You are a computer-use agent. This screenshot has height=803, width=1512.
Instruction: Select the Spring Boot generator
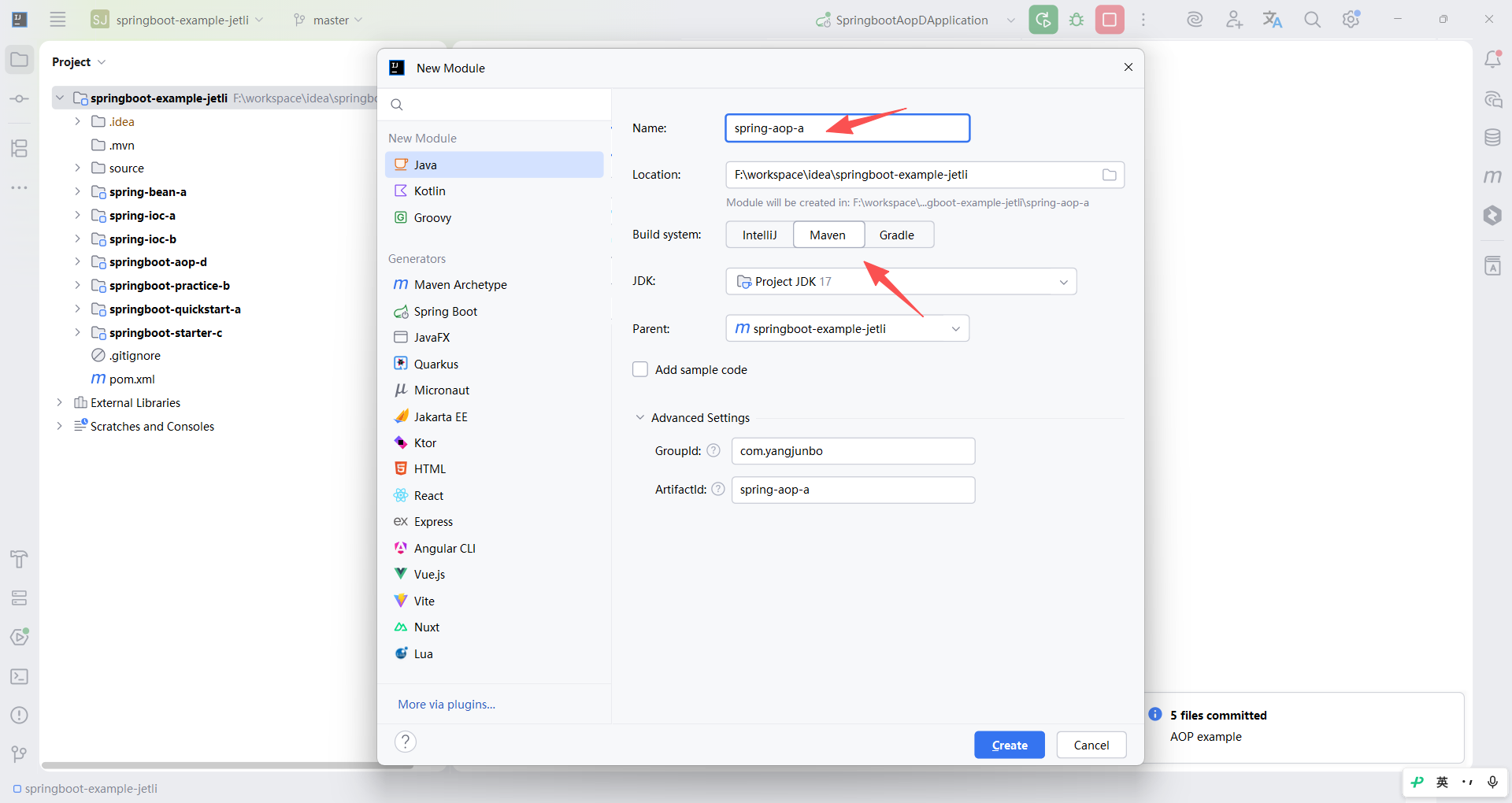coord(495,312)
